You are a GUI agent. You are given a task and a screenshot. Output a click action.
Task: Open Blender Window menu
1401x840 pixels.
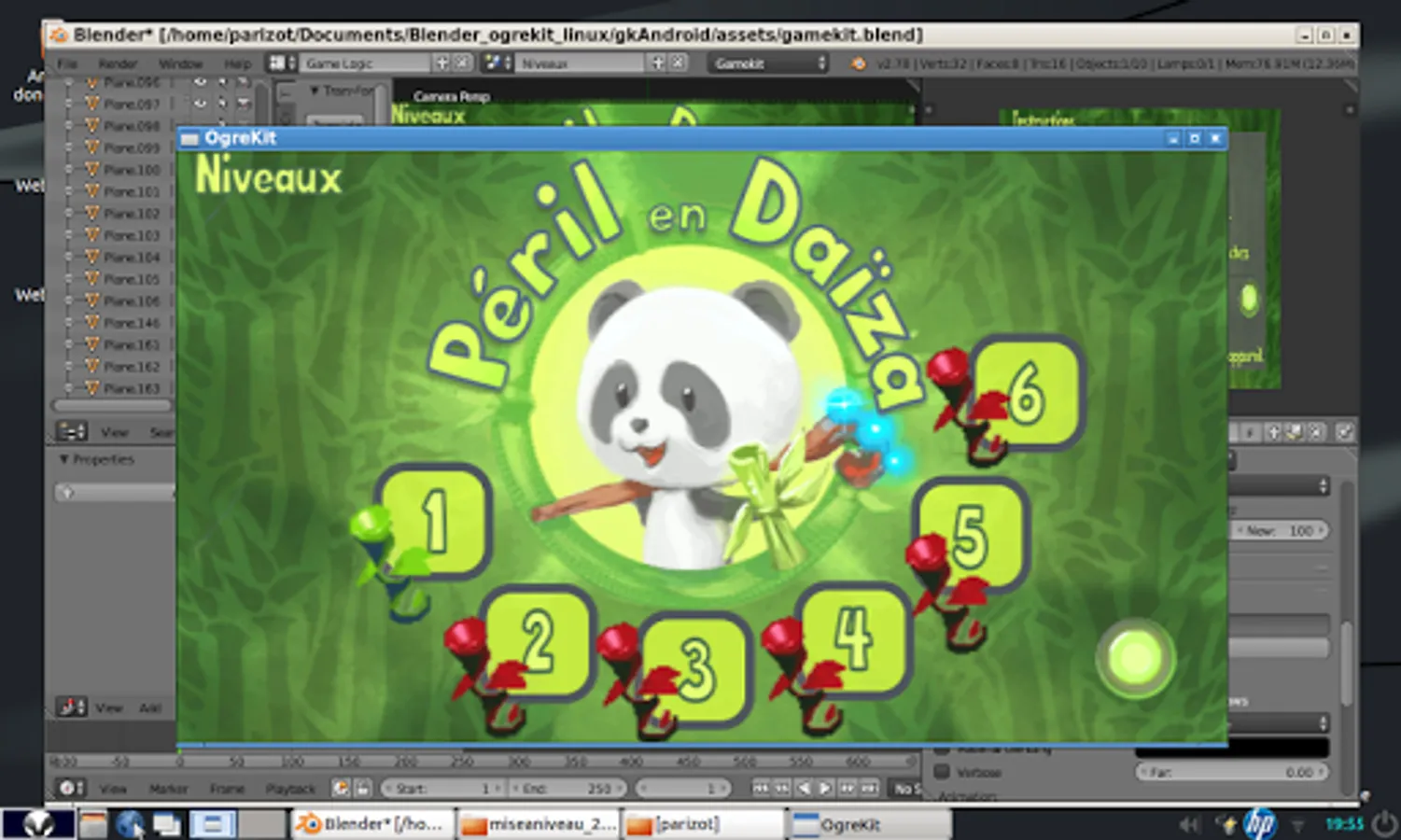pos(180,63)
